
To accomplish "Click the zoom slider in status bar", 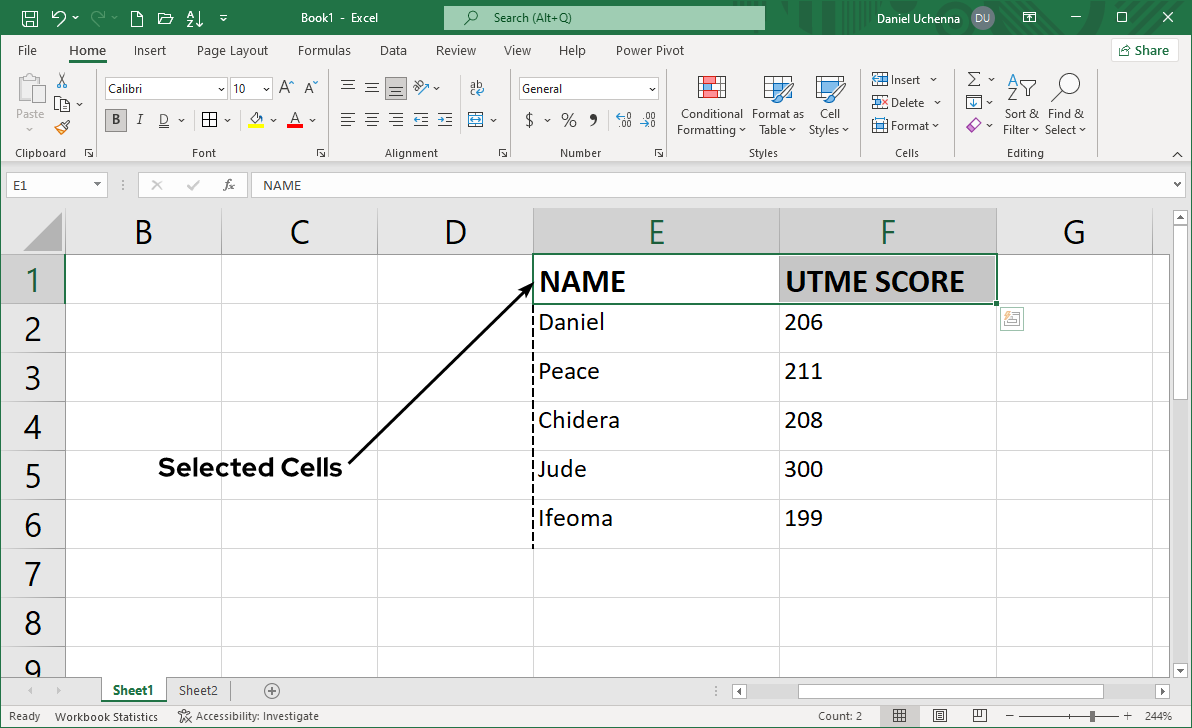I will pos(1091,716).
